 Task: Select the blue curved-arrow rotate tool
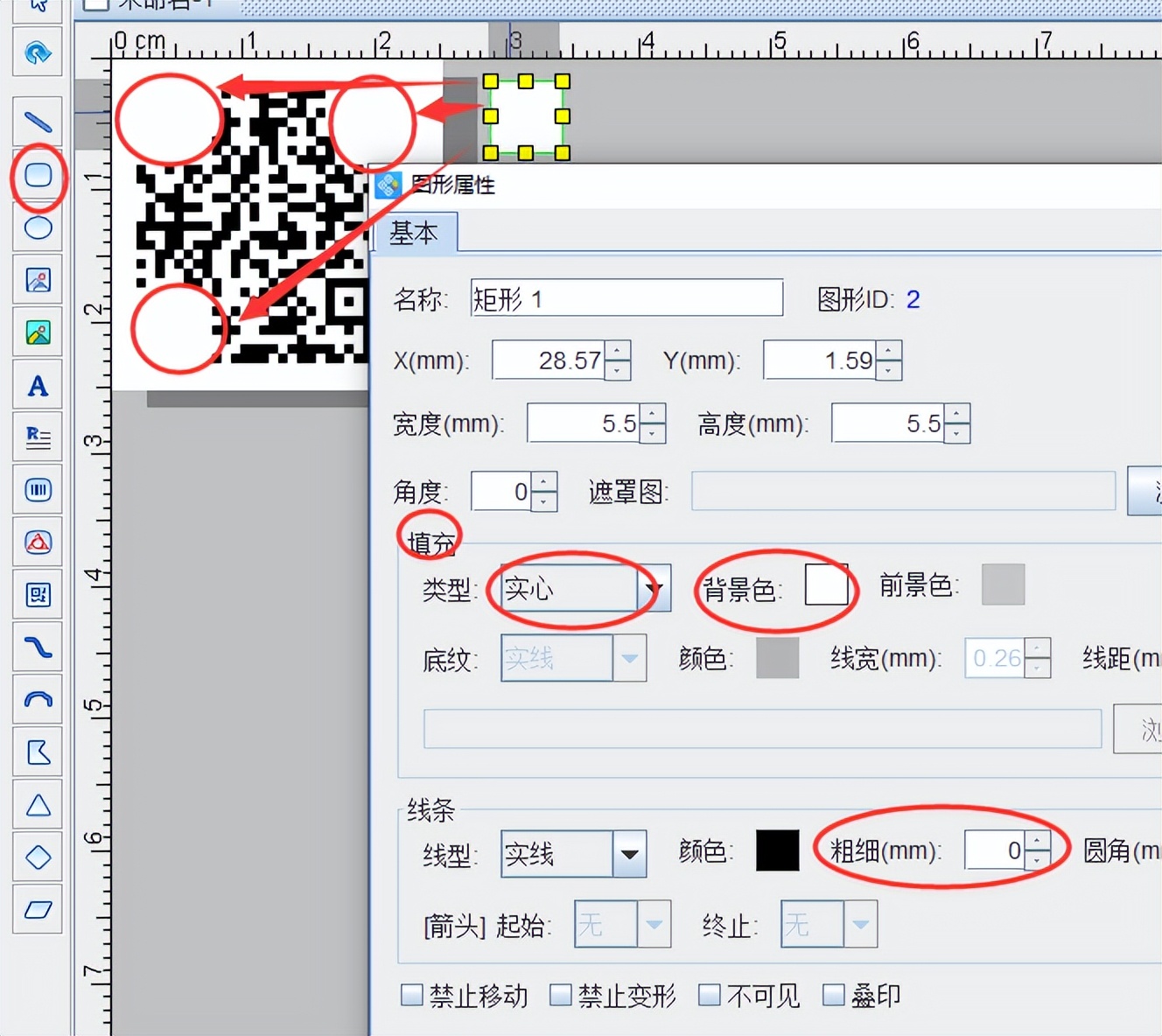(x=38, y=53)
